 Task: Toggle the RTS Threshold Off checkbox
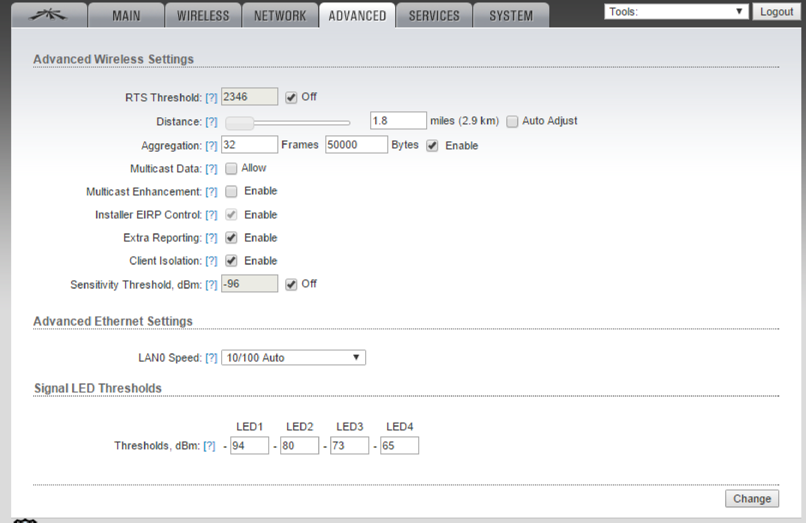[x=291, y=97]
